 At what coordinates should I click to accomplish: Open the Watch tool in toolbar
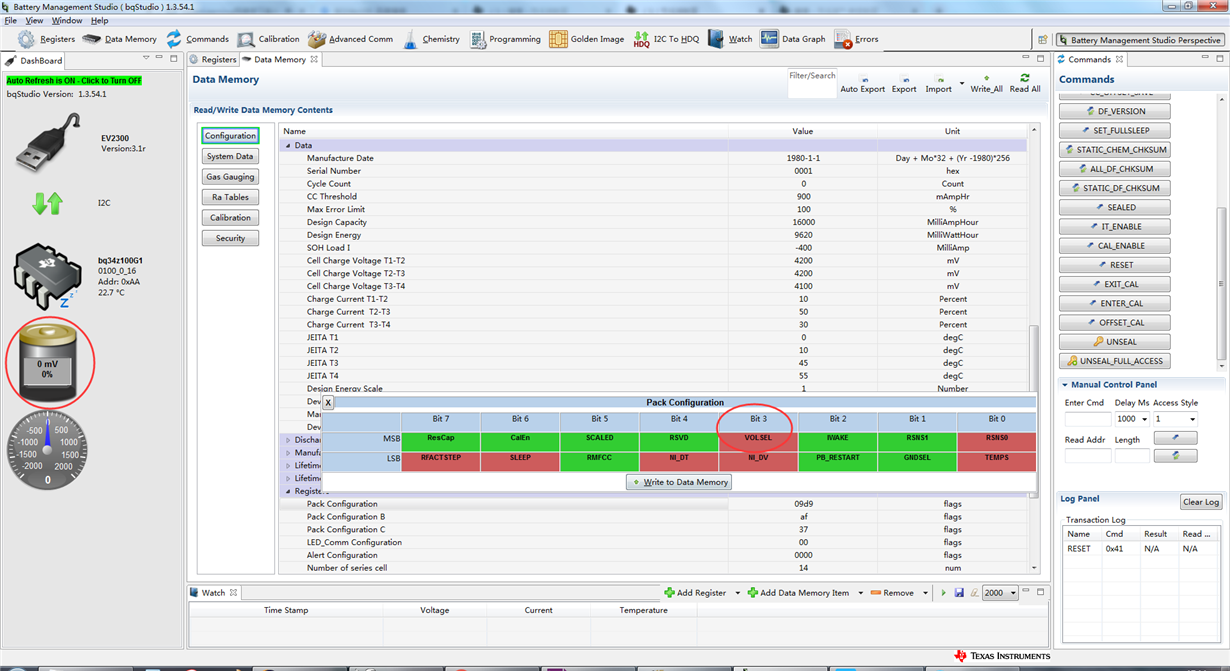pos(730,39)
